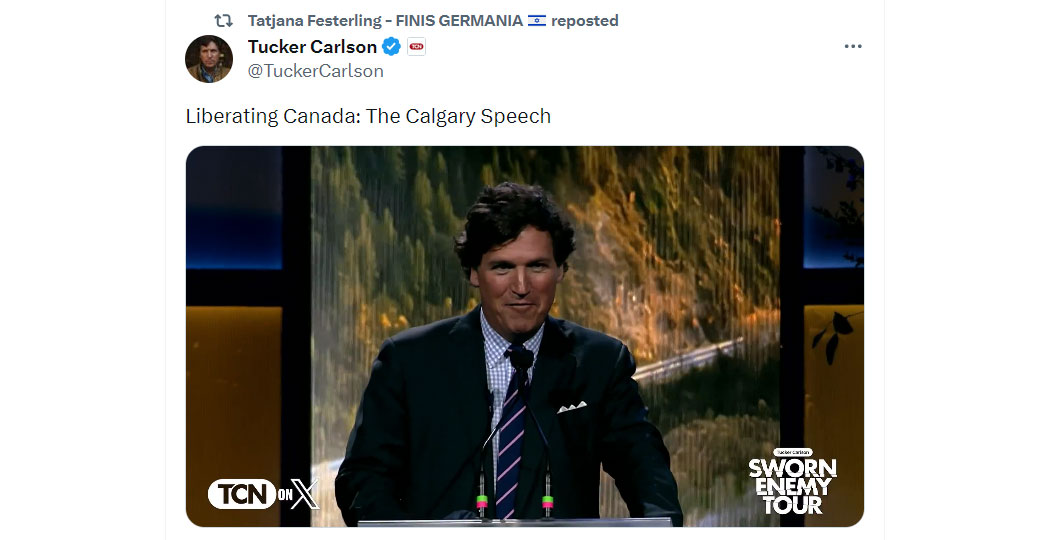Image resolution: width=1050 pixels, height=540 pixels.
Task: Click the 'Liberating Canada: The Calgary Speech' text
Action: [x=368, y=116]
